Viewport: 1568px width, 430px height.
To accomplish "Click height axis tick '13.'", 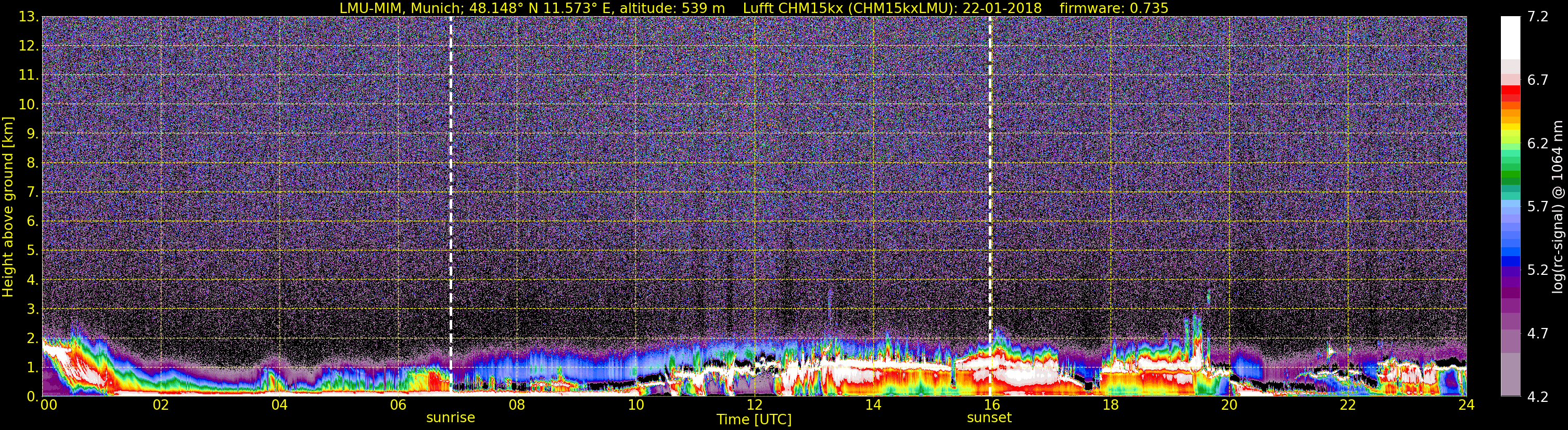I will [x=28, y=17].
